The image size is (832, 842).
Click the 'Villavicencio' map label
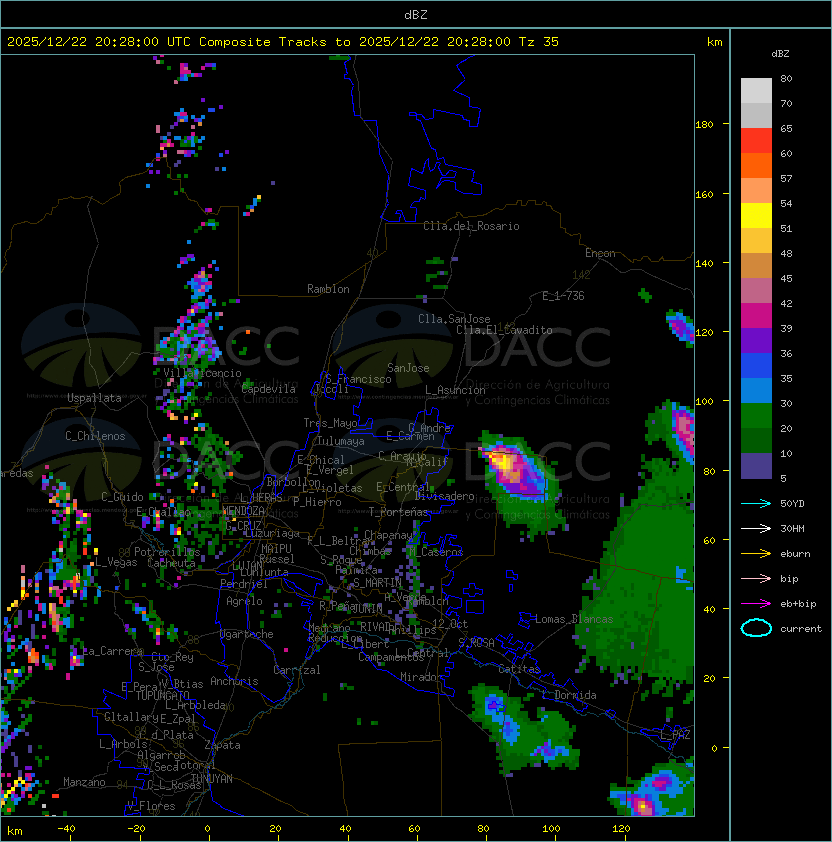click(202, 373)
